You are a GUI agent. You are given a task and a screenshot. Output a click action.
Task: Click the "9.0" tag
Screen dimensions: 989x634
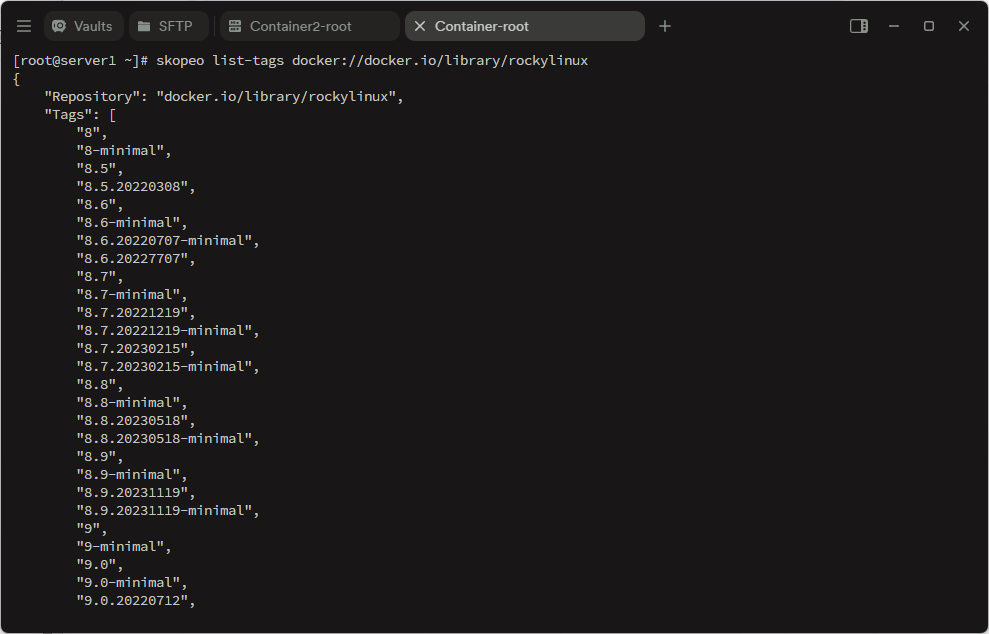[100, 564]
